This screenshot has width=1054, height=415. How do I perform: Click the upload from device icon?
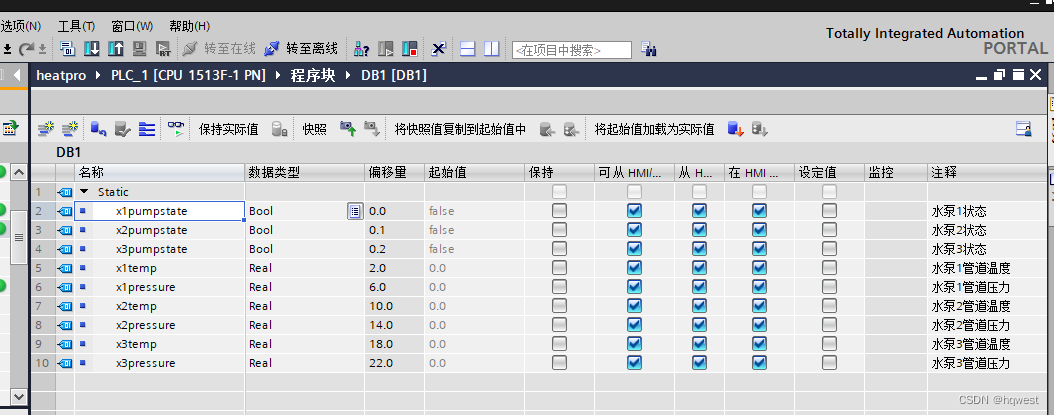click(116, 48)
